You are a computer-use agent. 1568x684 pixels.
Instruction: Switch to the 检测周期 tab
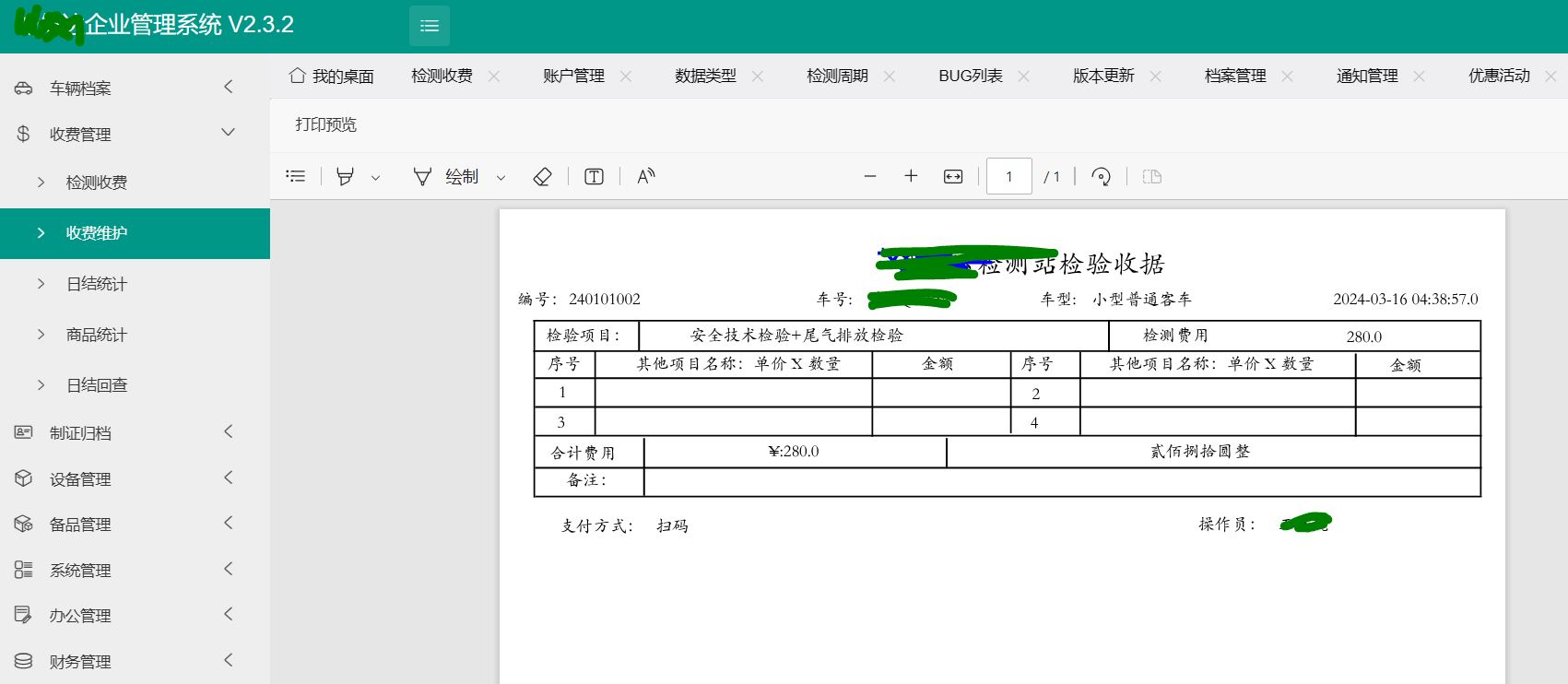pos(837,76)
